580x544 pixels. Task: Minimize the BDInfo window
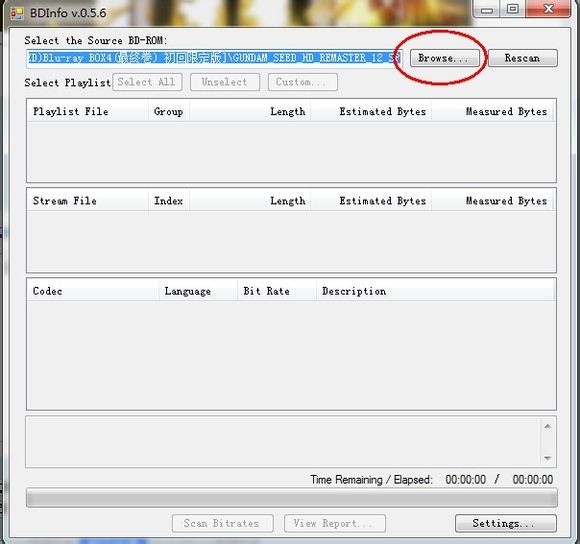click(x=487, y=9)
